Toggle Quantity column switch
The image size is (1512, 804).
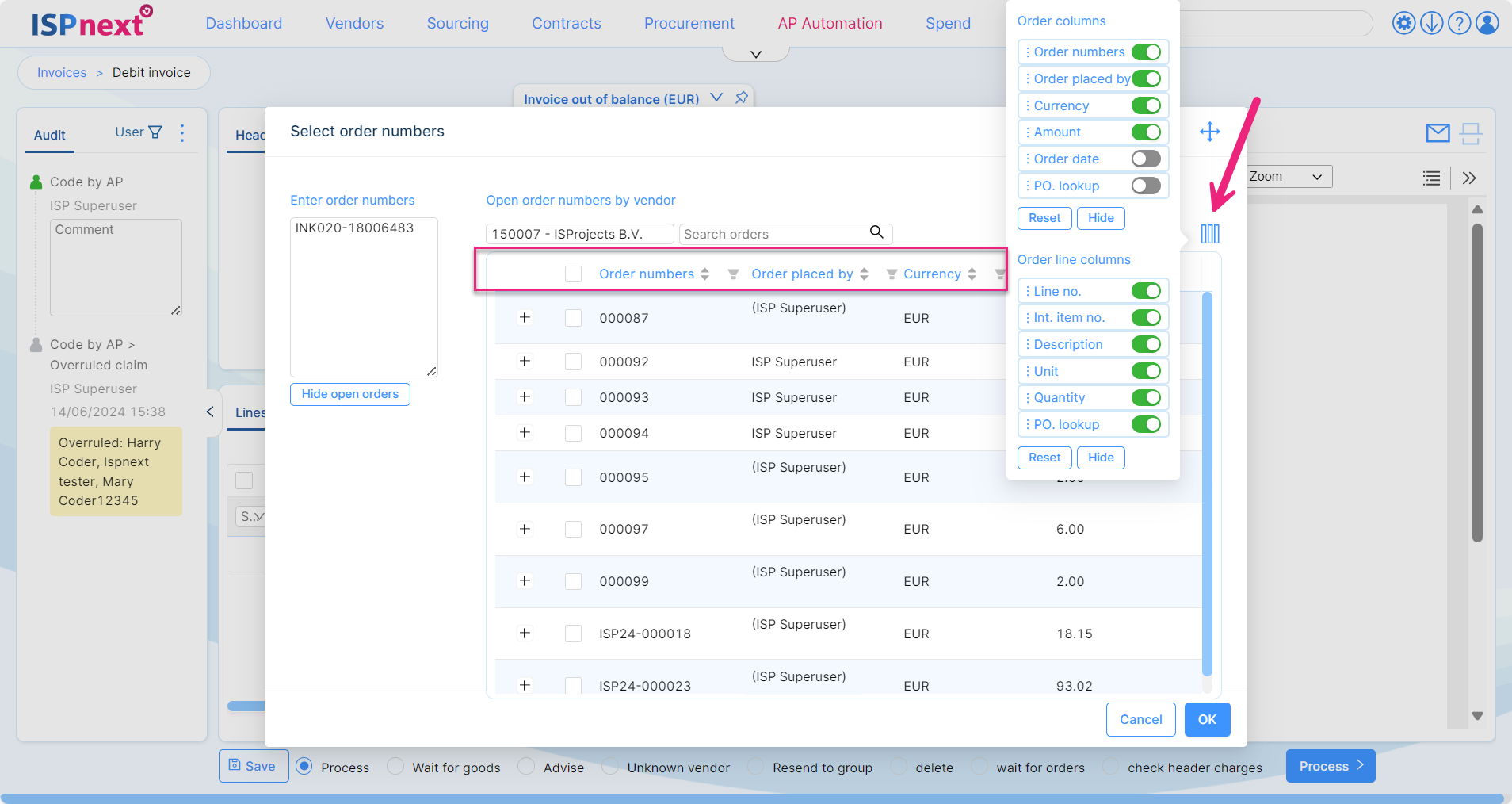[1146, 397]
